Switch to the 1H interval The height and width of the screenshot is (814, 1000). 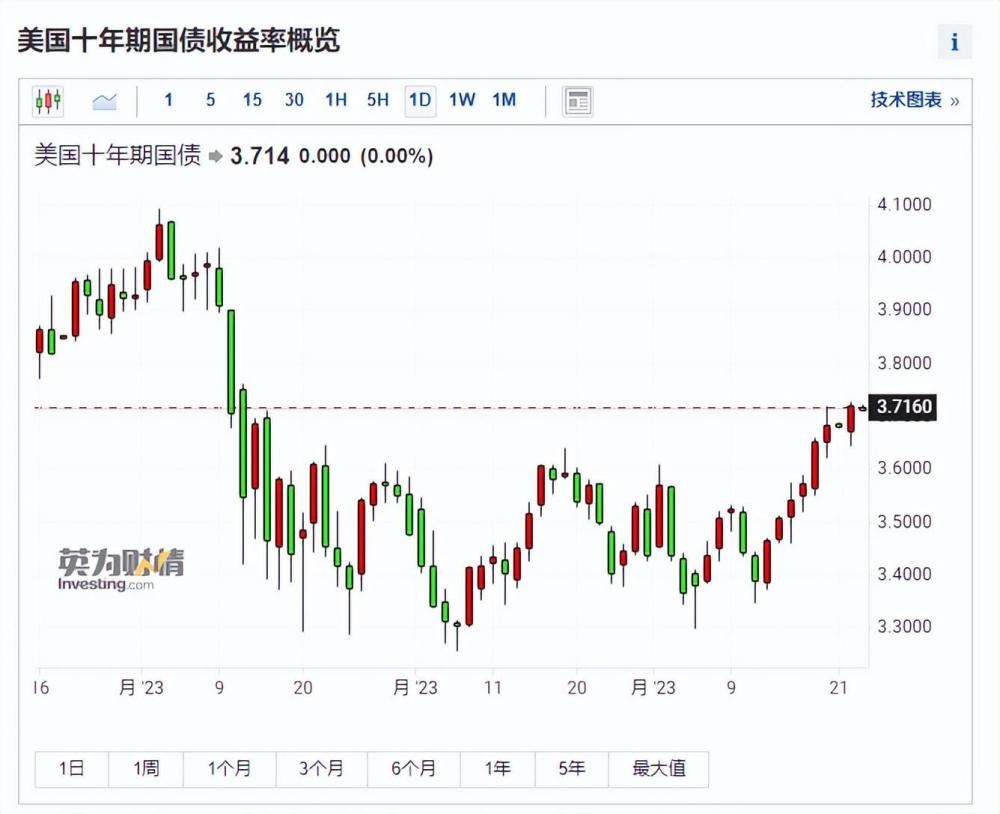[336, 100]
